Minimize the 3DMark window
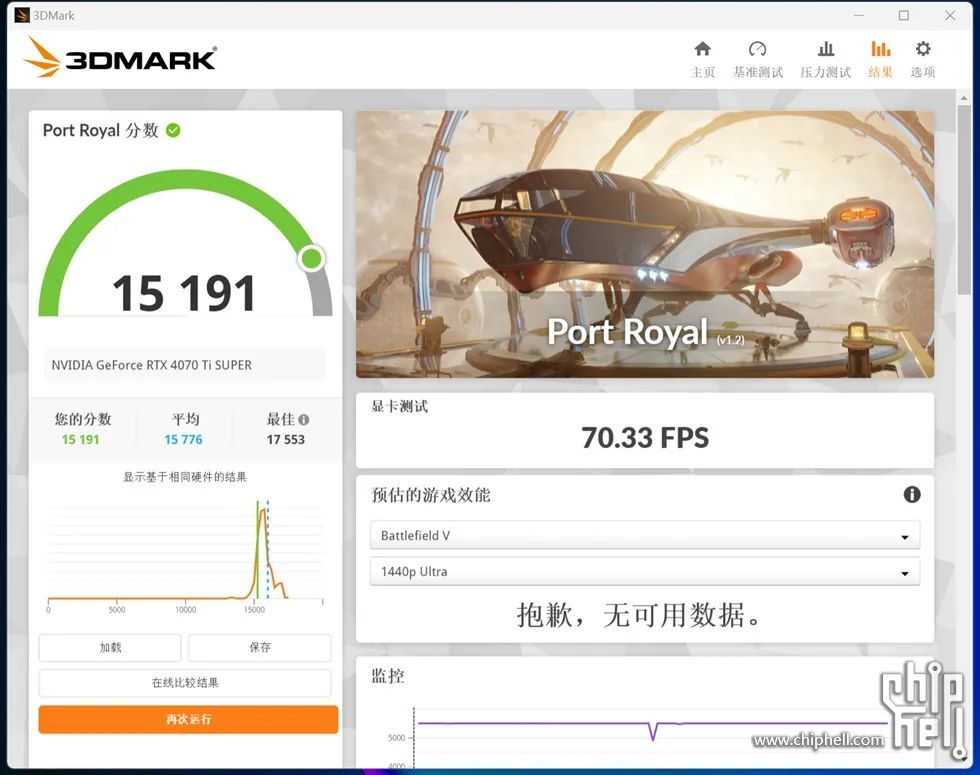This screenshot has height=775, width=980. click(x=859, y=15)
